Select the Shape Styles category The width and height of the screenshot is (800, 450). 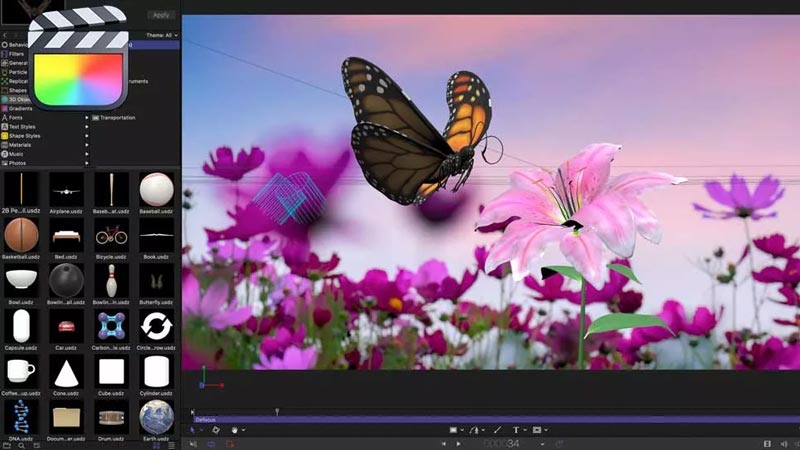[24, 136]
